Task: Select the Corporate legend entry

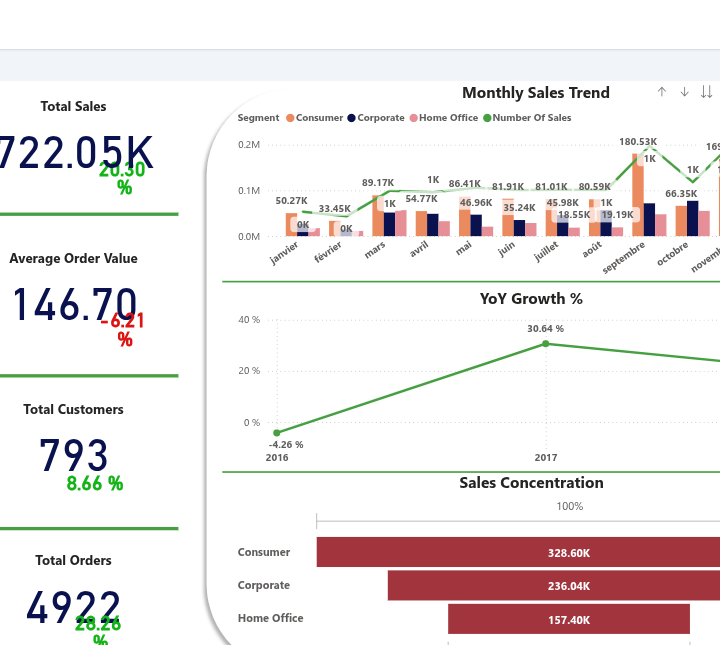Action: pos(376,118)
